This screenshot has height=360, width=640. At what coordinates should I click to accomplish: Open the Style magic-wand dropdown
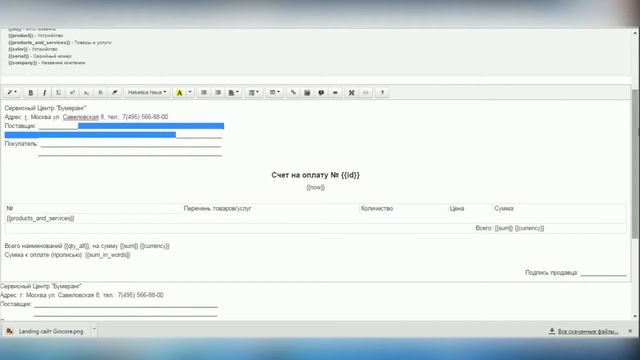tap(12, 93)
